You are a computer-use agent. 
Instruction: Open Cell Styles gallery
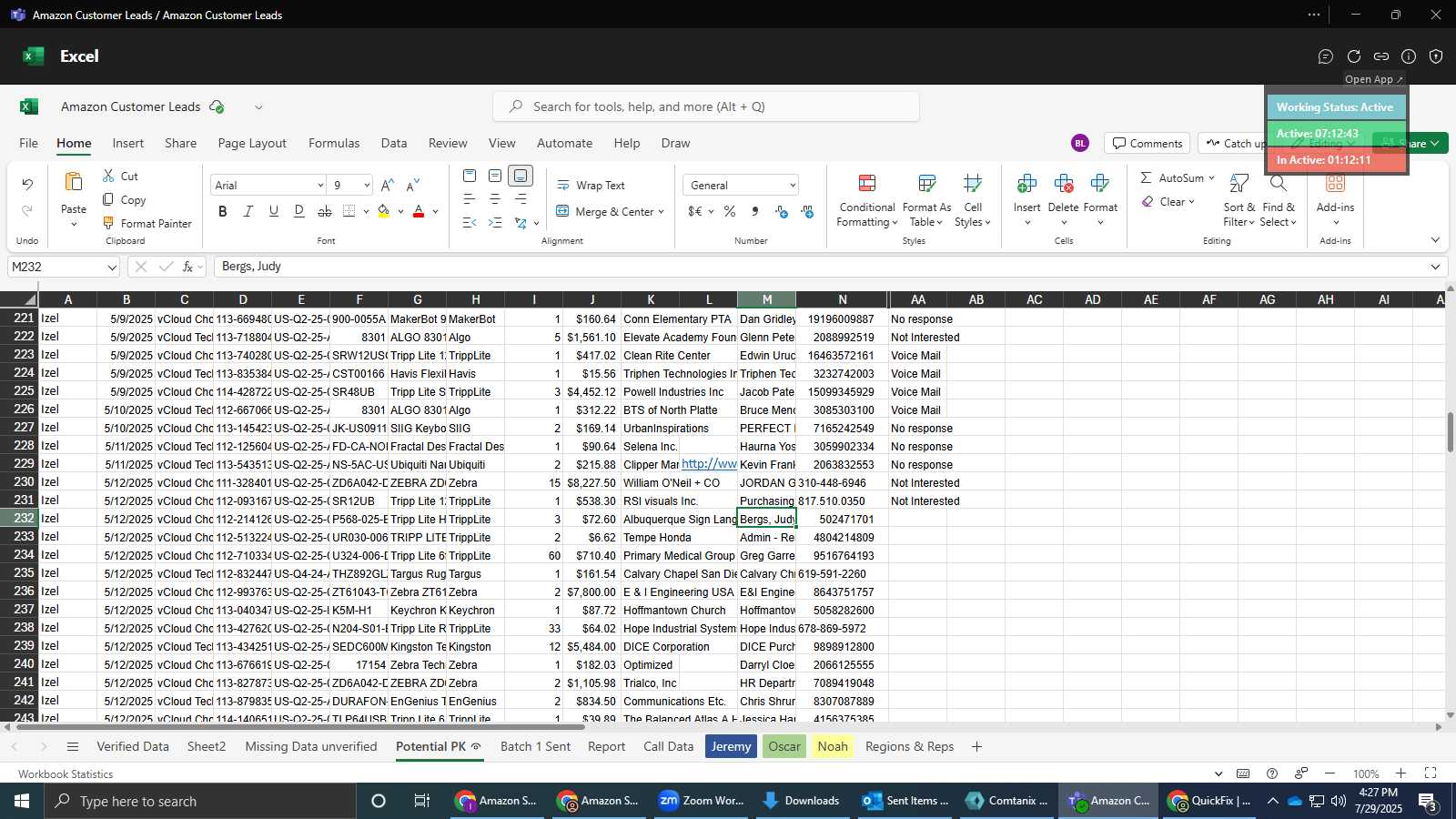(x=973, y=200)
